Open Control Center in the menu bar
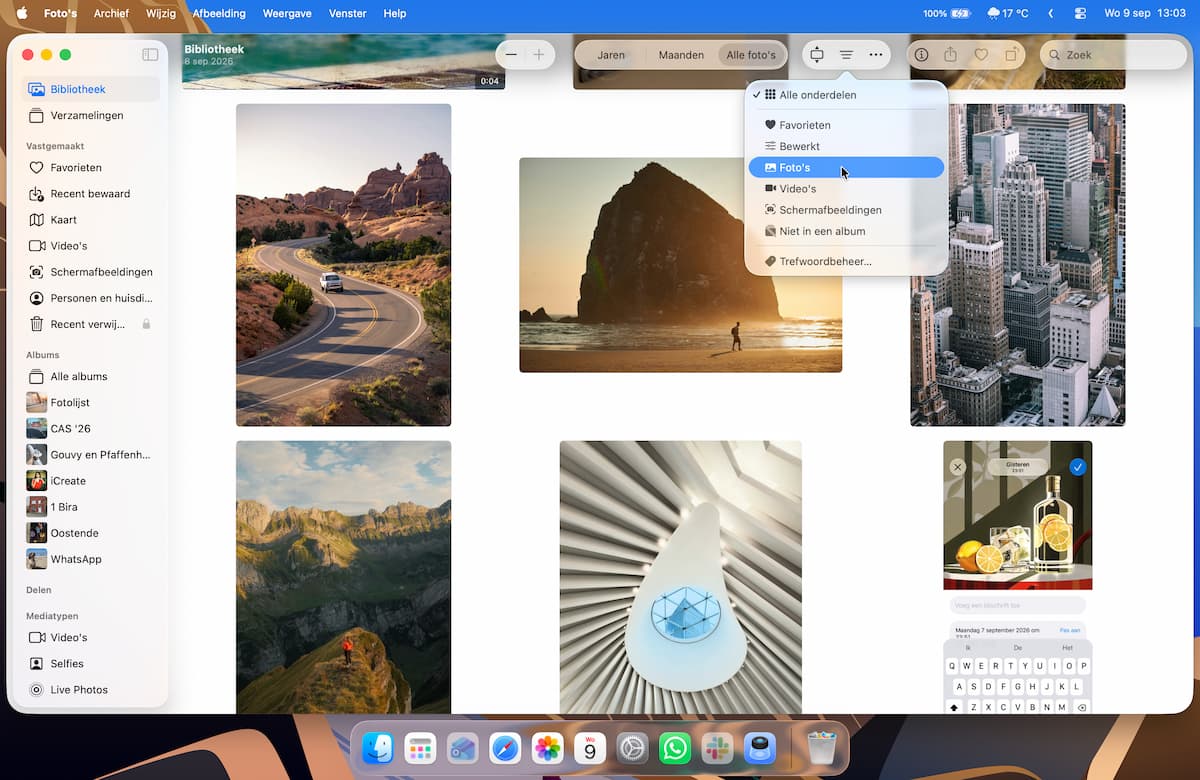 [x=1080, y=14]
